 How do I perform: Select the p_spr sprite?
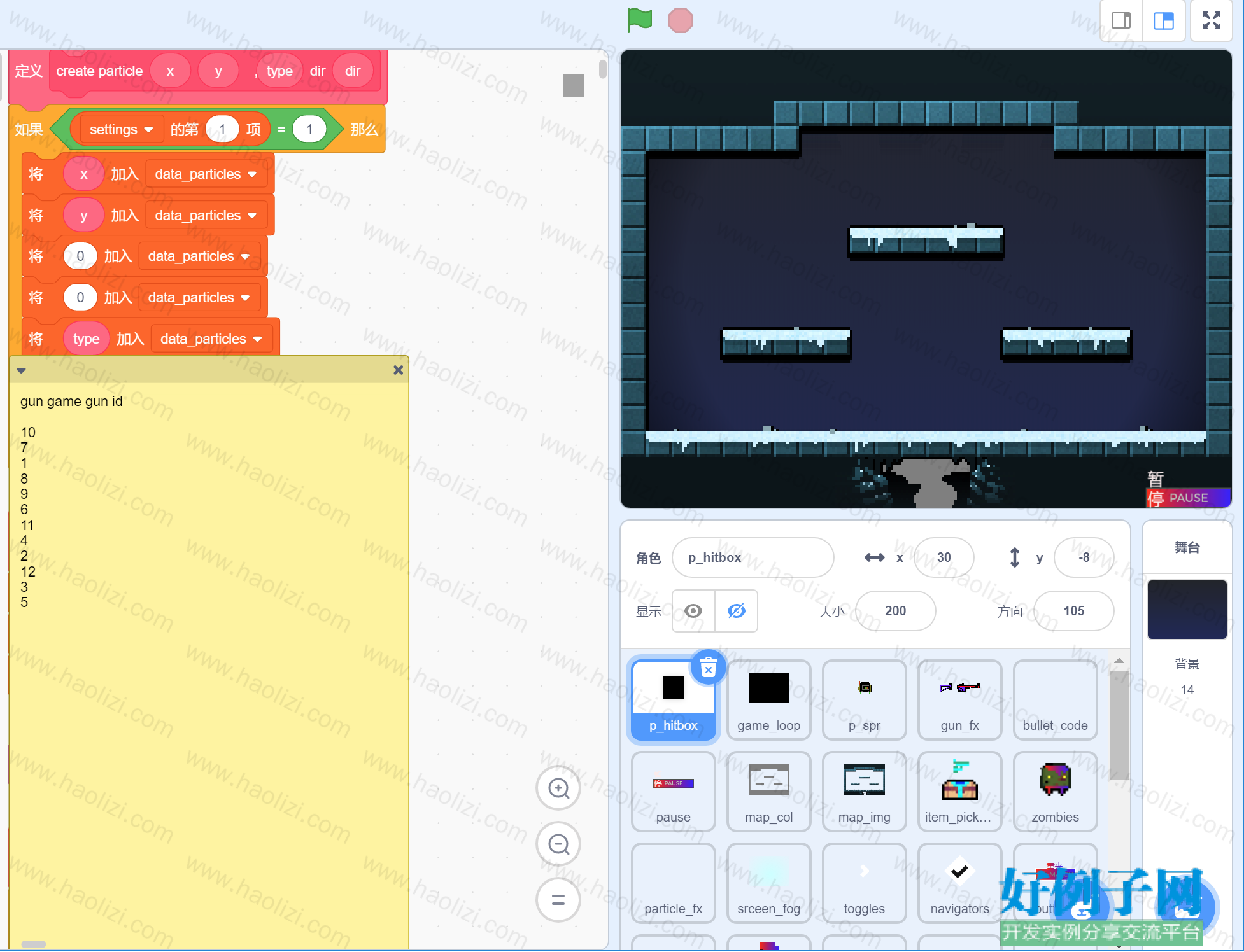864,699
